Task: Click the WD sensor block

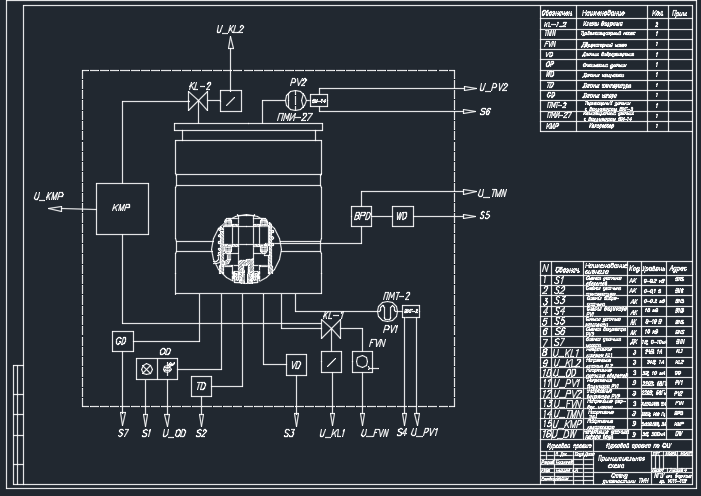Action: [x=401, y=215]
